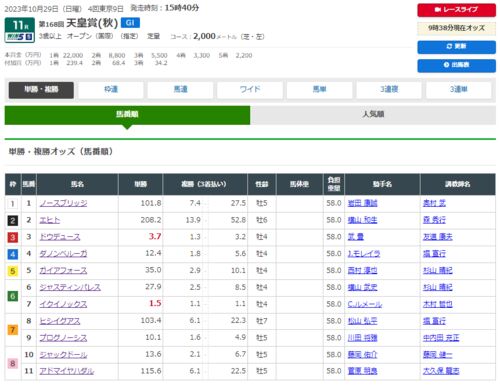Click the 単勝 column header

(x=140, y=184)
